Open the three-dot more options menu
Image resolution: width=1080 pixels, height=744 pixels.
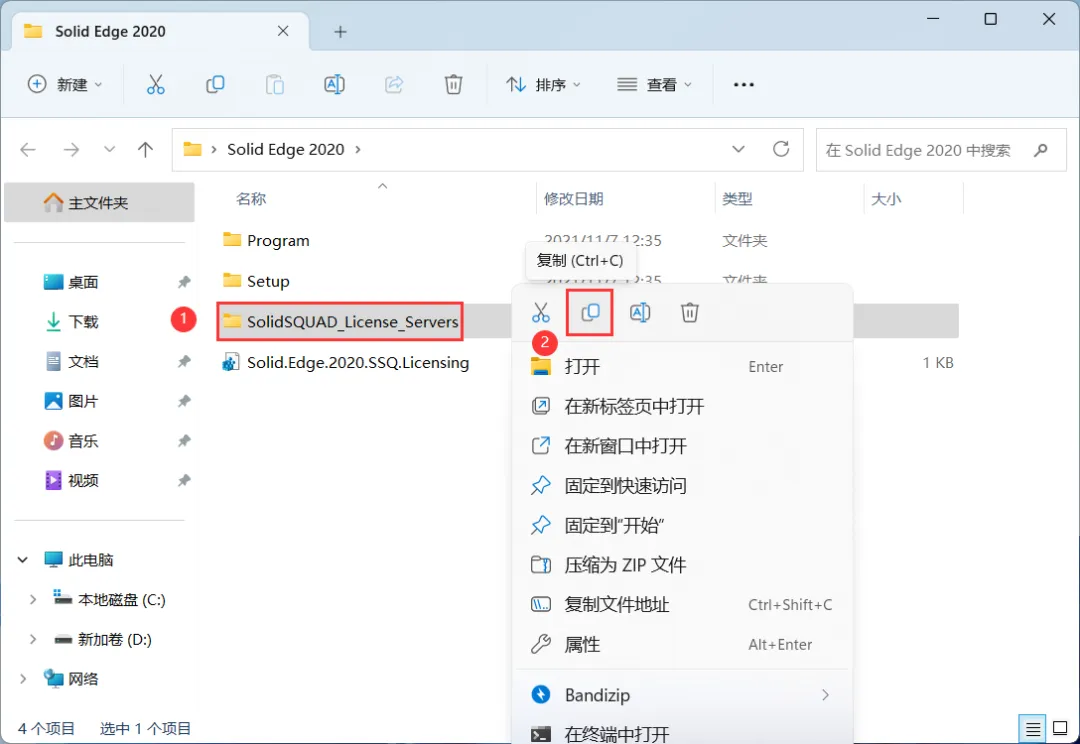[x=744, y=85]
